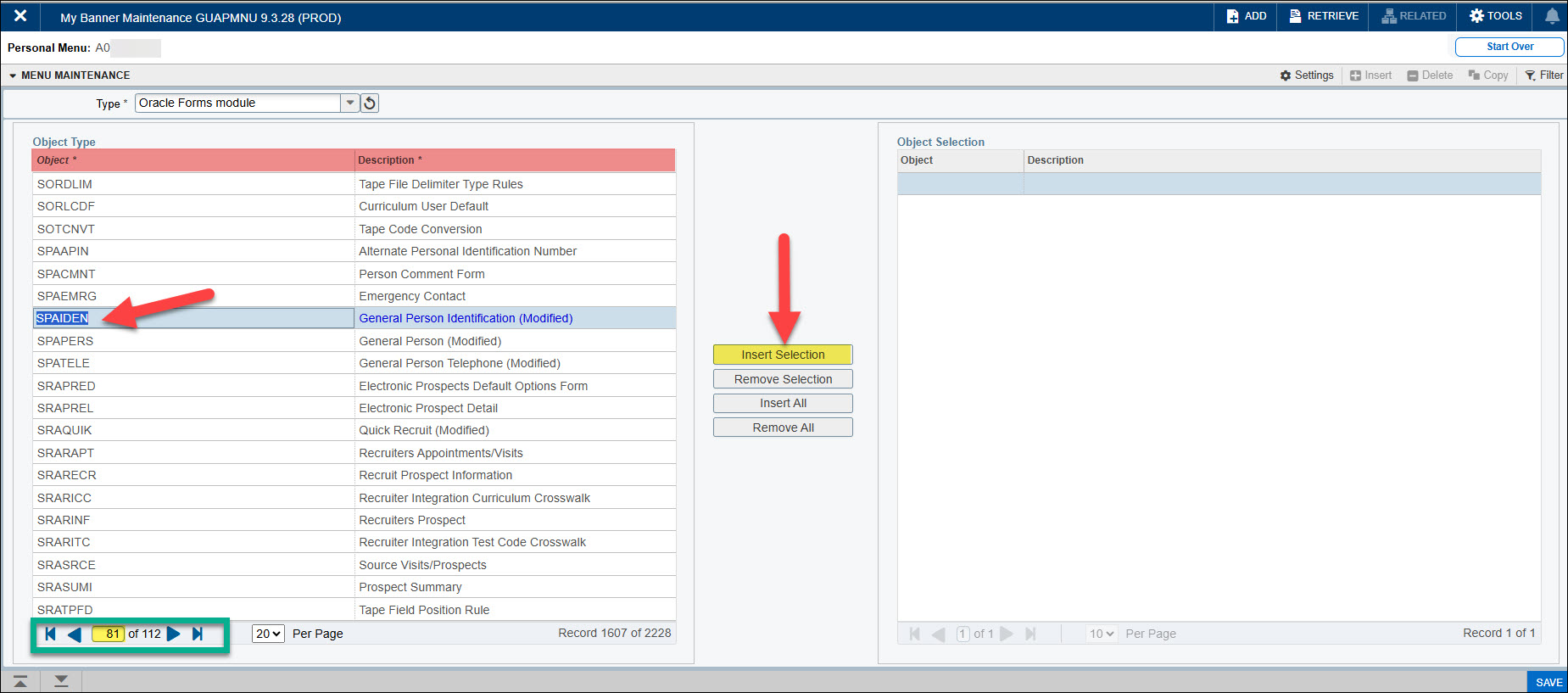Click Remove All button
Image resolution: width=1568 pixels, height=693 pixels.
[x=783, y=428]
